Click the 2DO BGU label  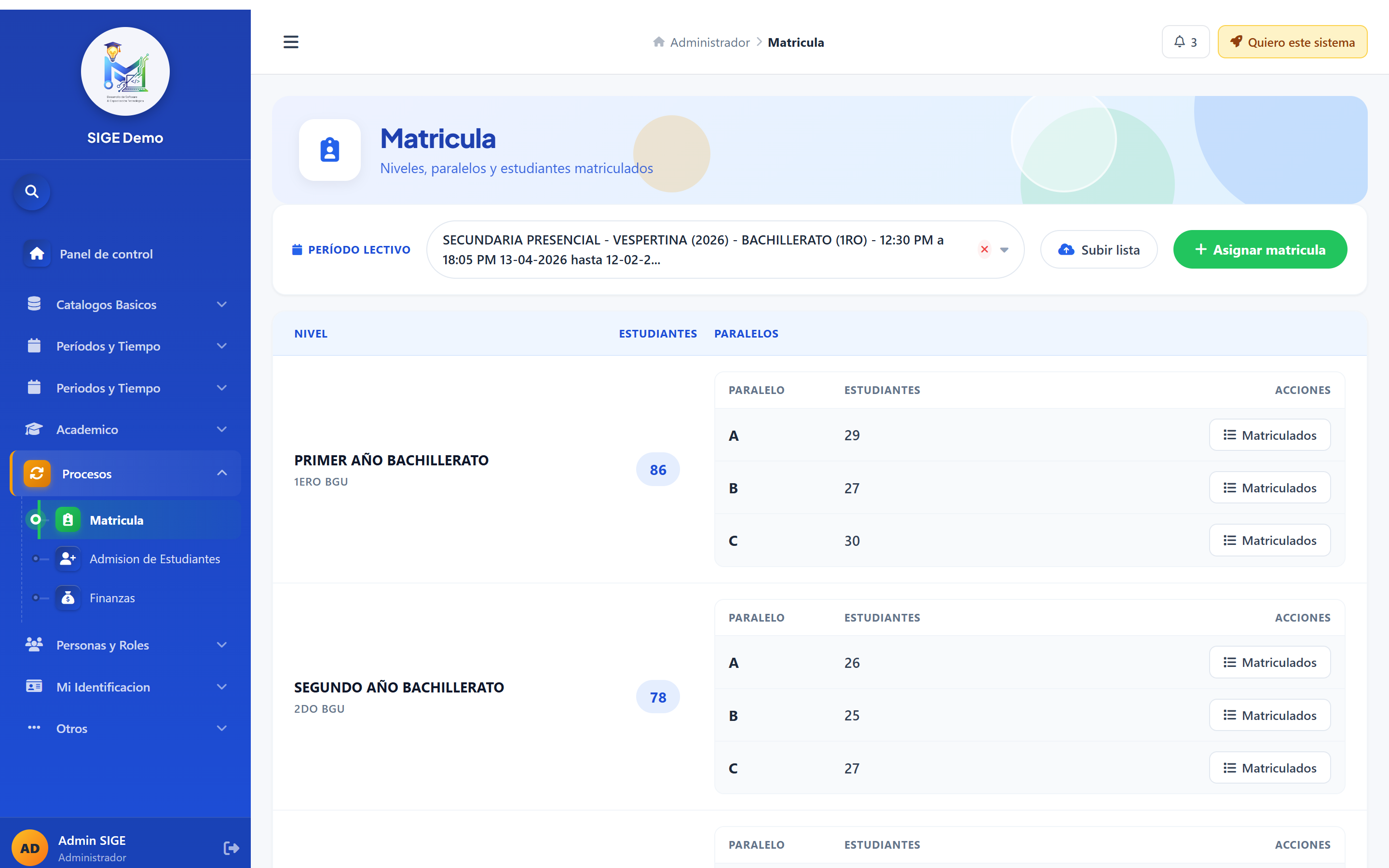pos(319,709)
